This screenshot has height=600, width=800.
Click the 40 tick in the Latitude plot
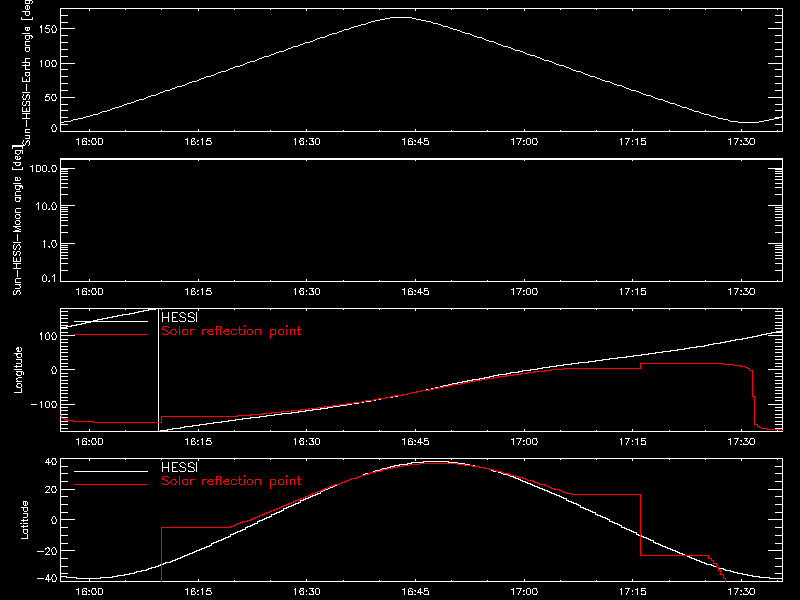click(51, 462)
